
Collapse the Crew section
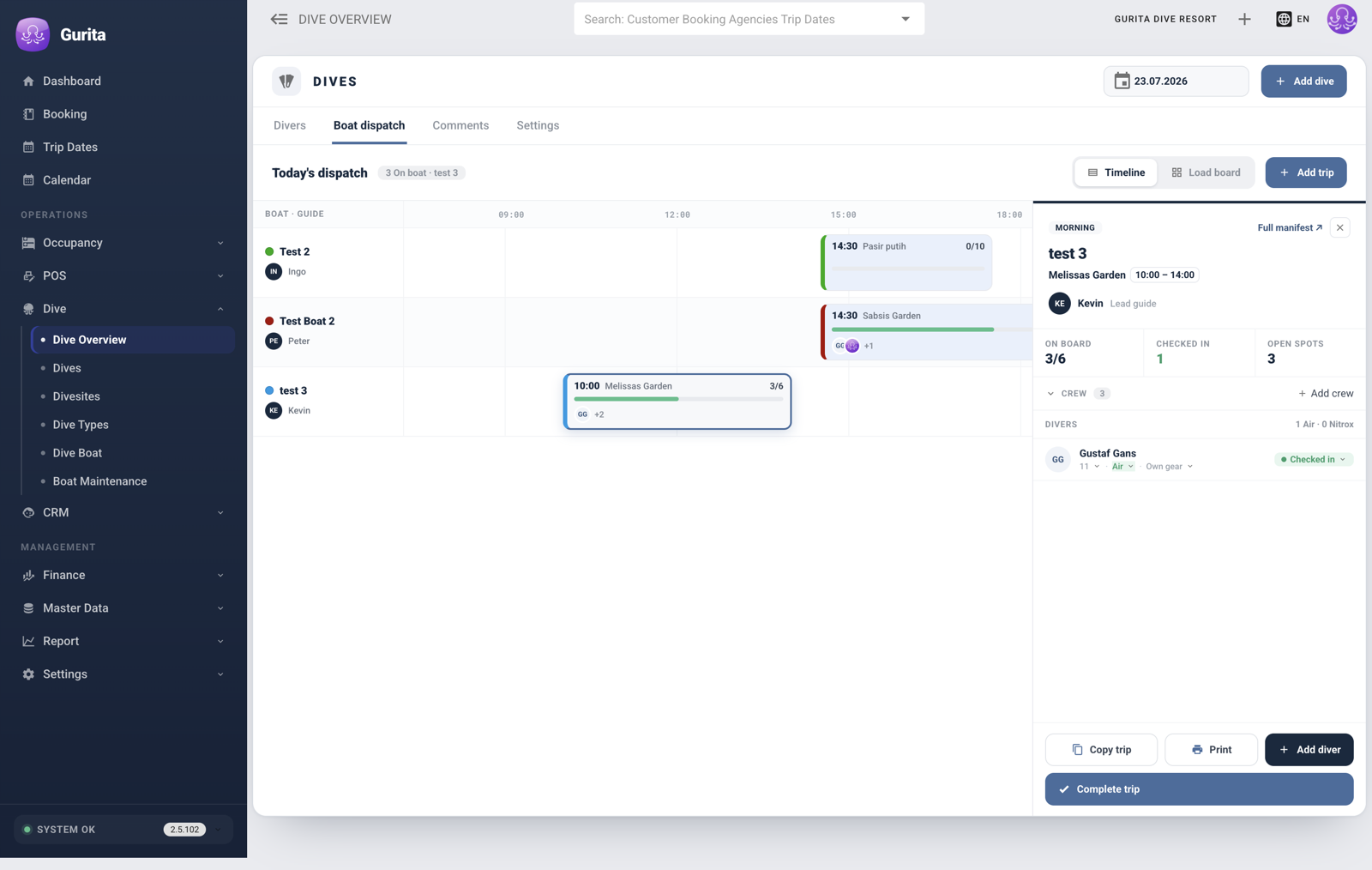tap(1050, 393)
